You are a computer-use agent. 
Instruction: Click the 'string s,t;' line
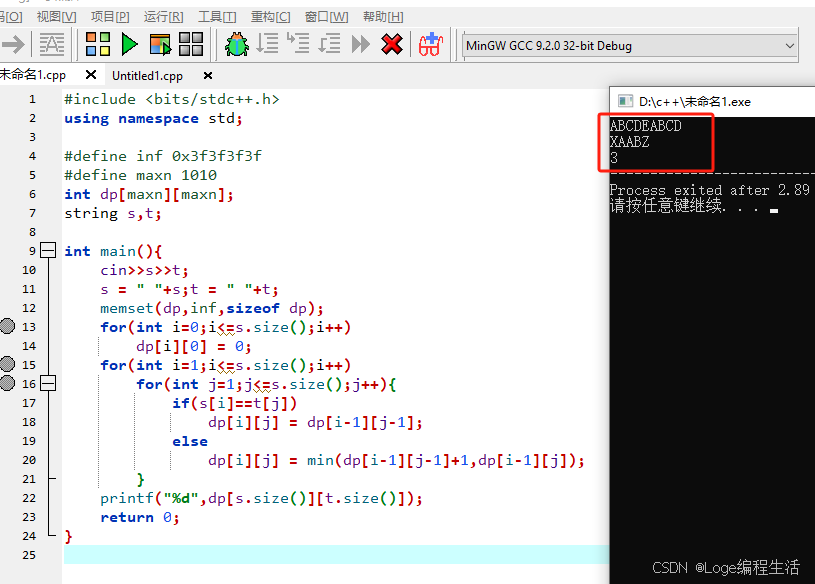point(113,213)
